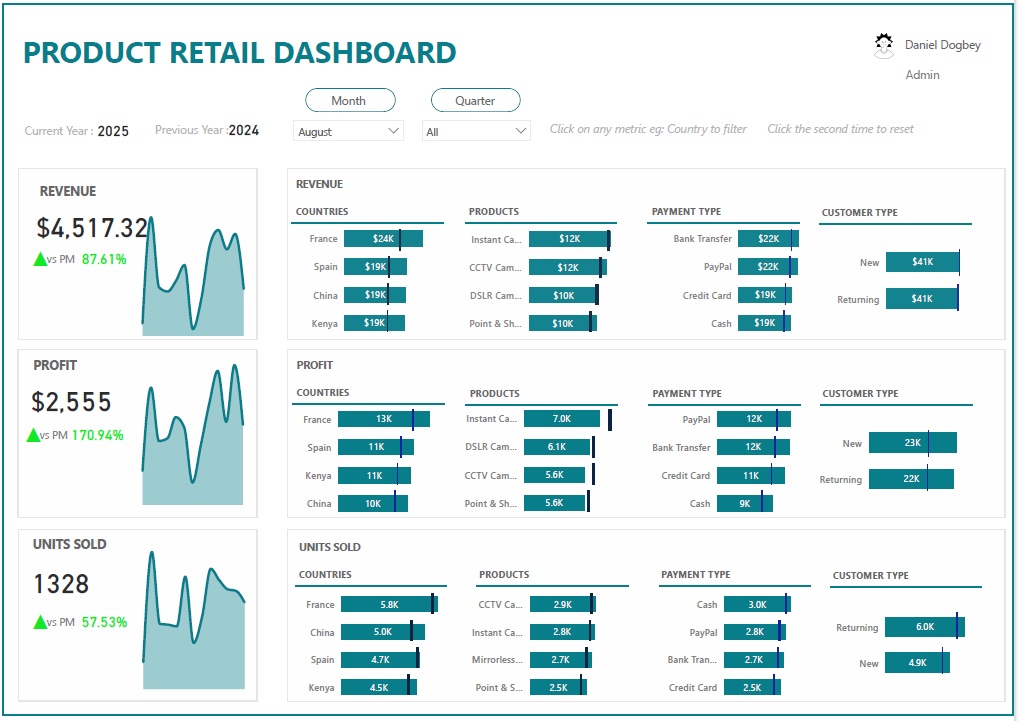
Task: Filter by New customer $41K revenue bar
Action: tap(923, 262)
